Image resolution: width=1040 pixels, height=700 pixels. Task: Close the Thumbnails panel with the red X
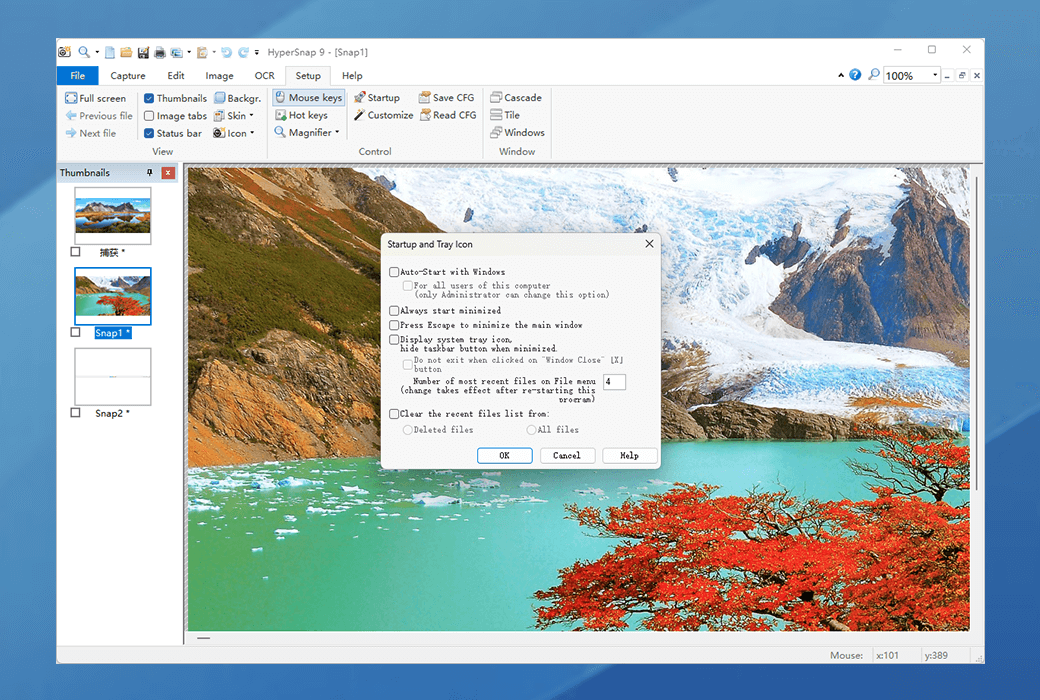[168, 173]
